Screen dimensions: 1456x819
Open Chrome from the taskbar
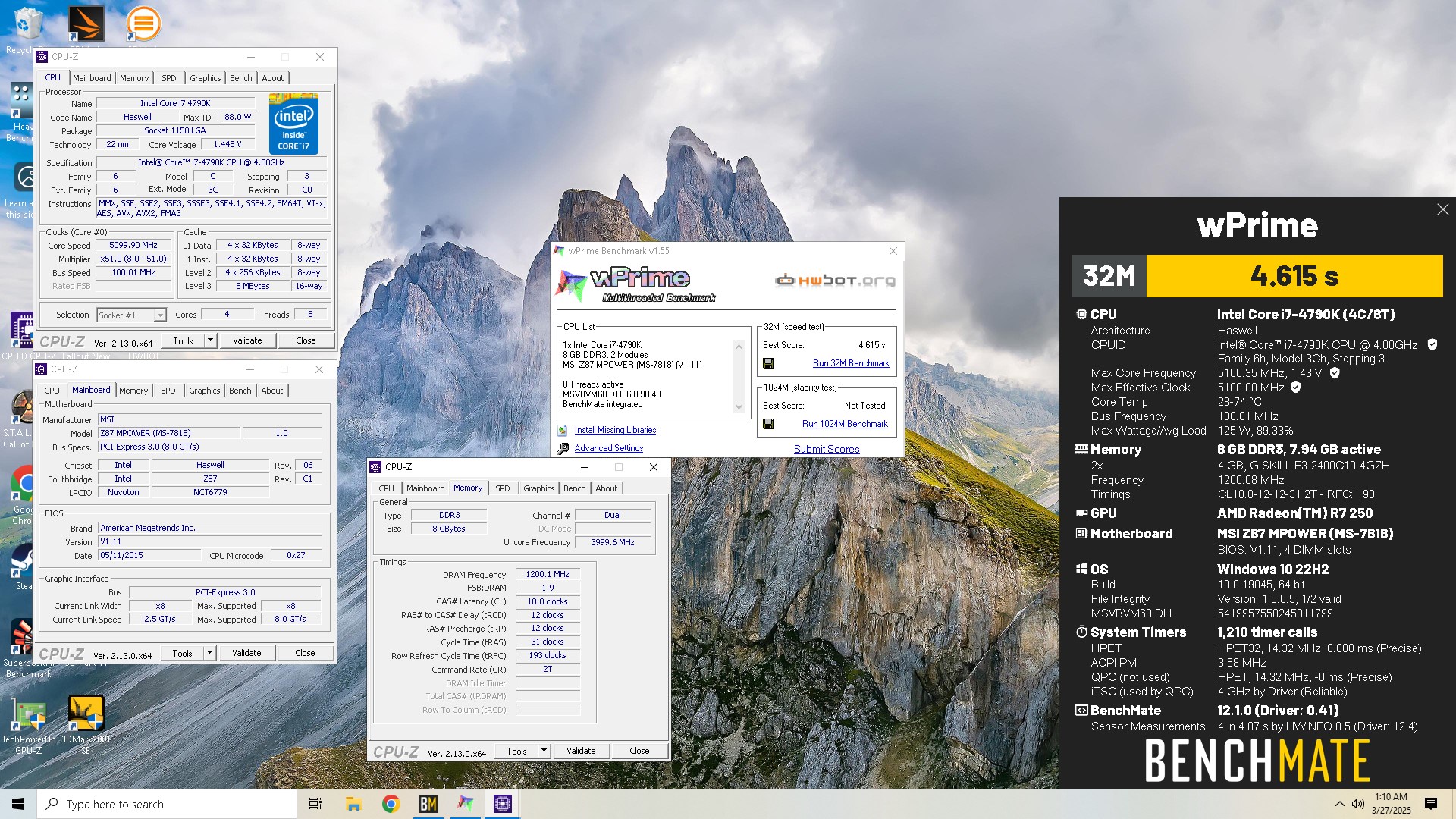(391, 804)
